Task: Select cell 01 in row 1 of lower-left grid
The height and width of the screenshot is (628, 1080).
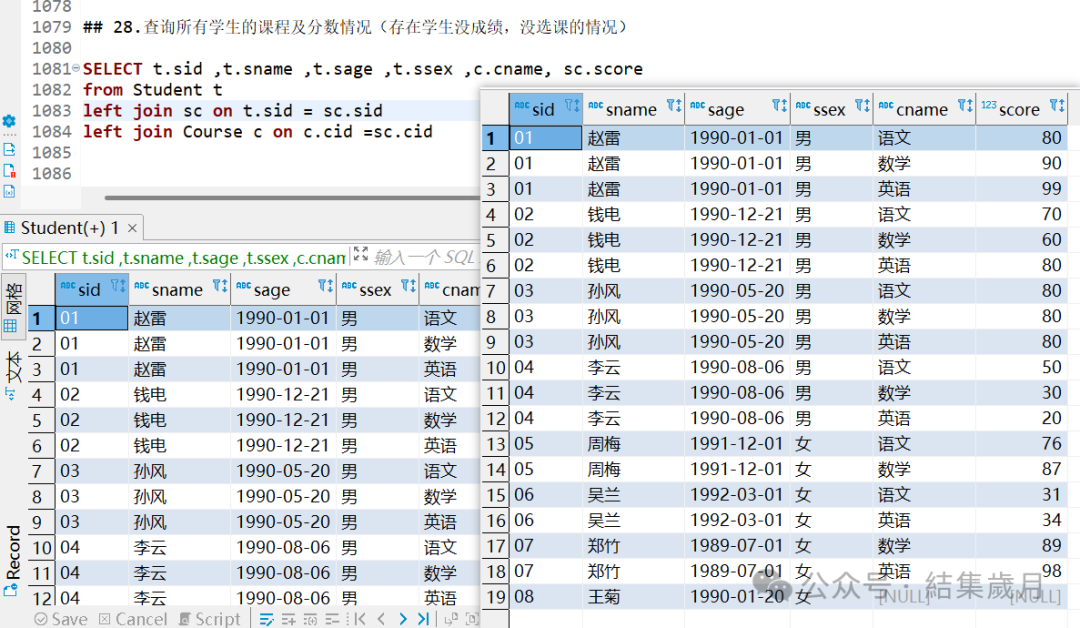Action: [91, 318]
